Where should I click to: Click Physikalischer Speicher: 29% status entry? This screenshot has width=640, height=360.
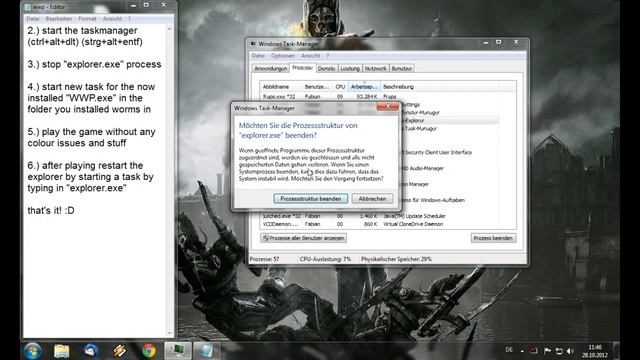(396, 259)
